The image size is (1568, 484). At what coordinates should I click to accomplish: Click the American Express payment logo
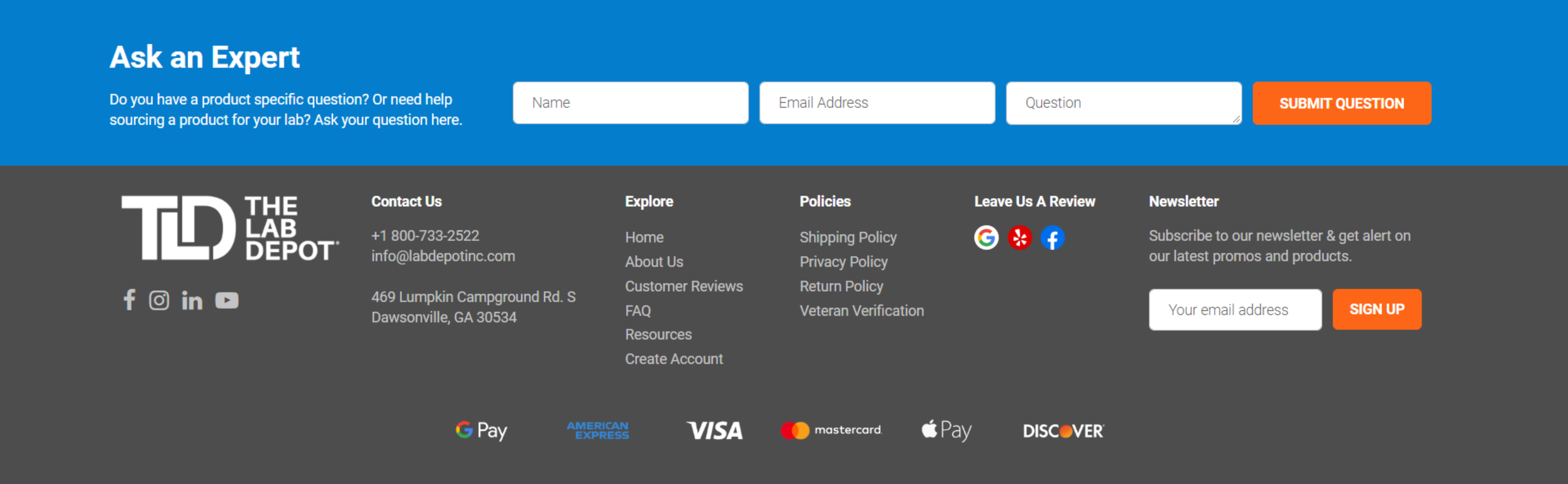tap(598, 431)
